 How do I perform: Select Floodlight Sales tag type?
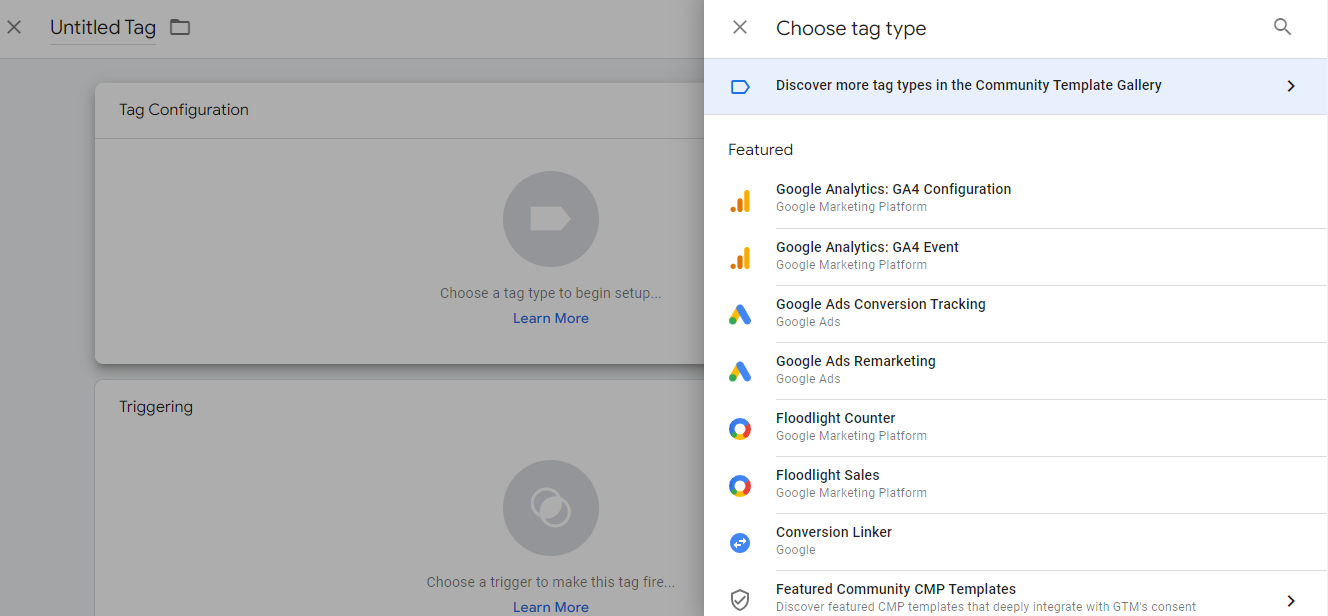point(827,476)
